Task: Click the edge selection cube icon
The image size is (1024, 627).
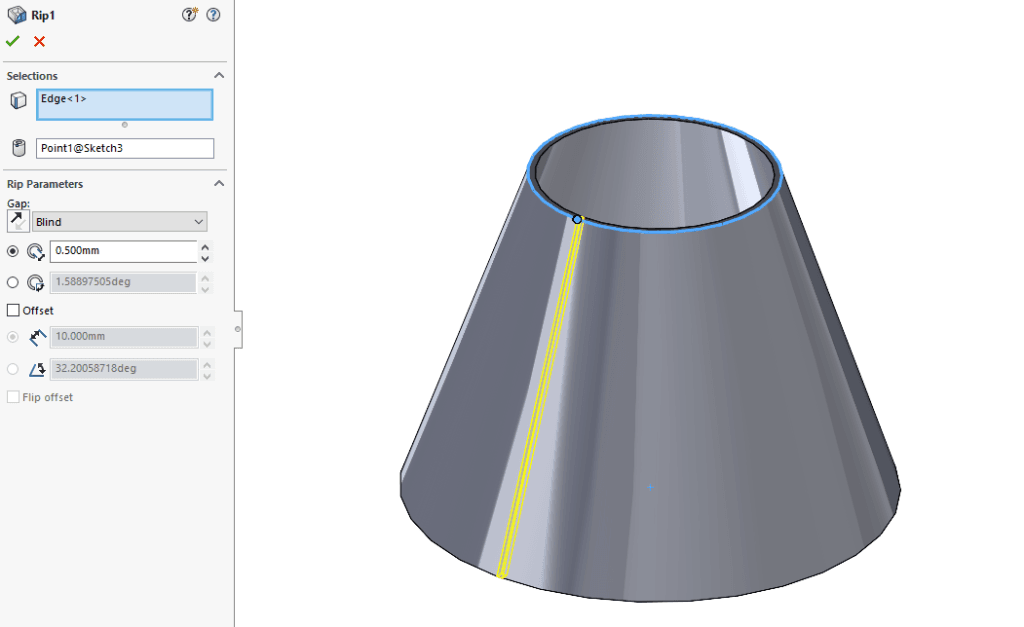Action: [x=17, y=100]
